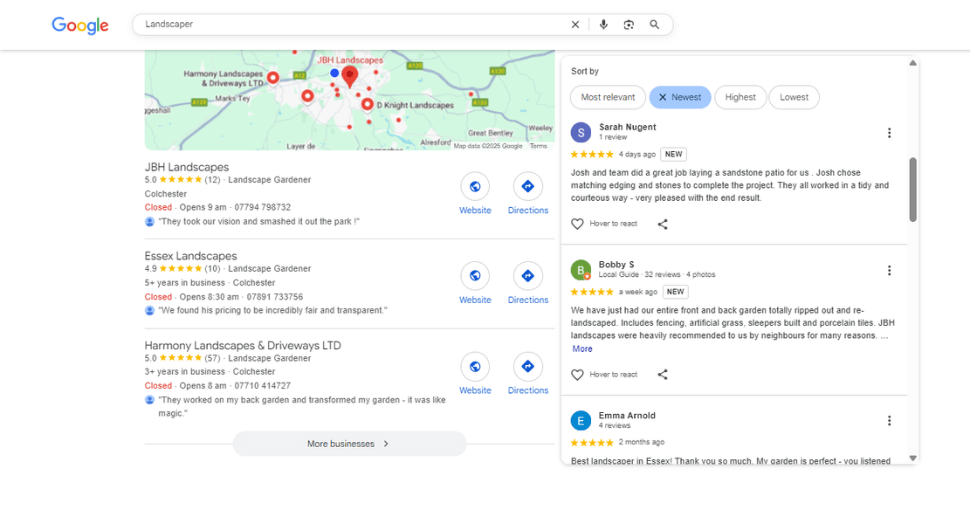Click the magnifier search icon
This screenshot has width=970, height=517.
click(654, 25)
